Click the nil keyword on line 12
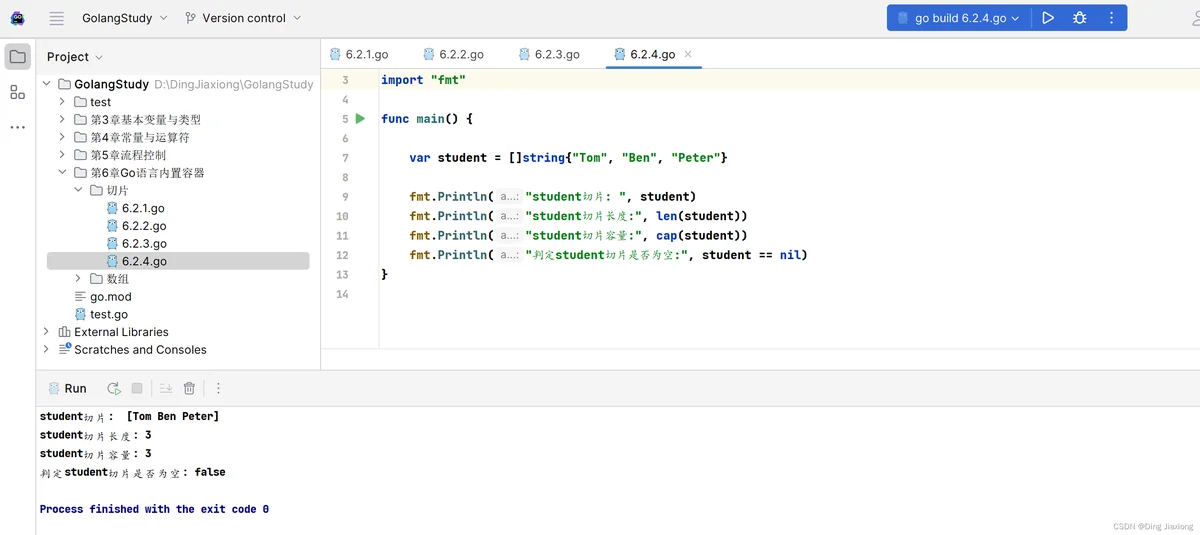This screenshot has height=535, width=1200. (789, 255)
